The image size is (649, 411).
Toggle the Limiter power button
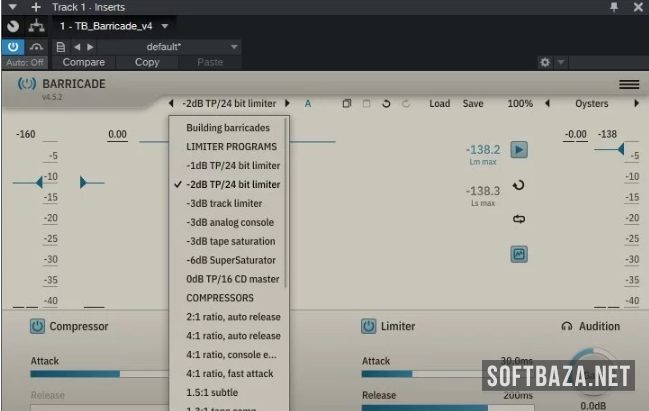368,326
